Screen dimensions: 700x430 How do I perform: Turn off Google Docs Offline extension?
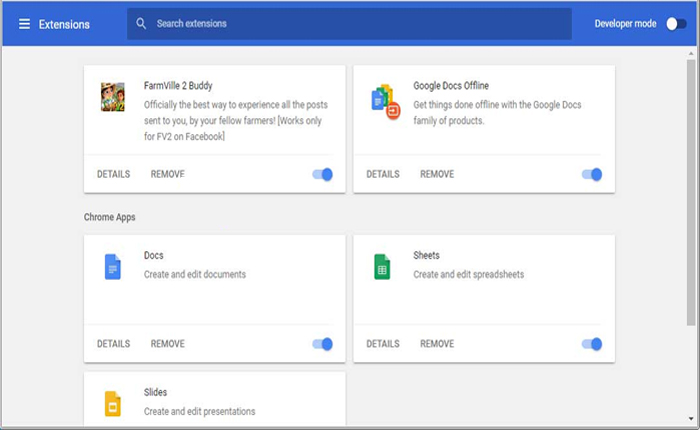pyautogui.click(x=591, y=175)
